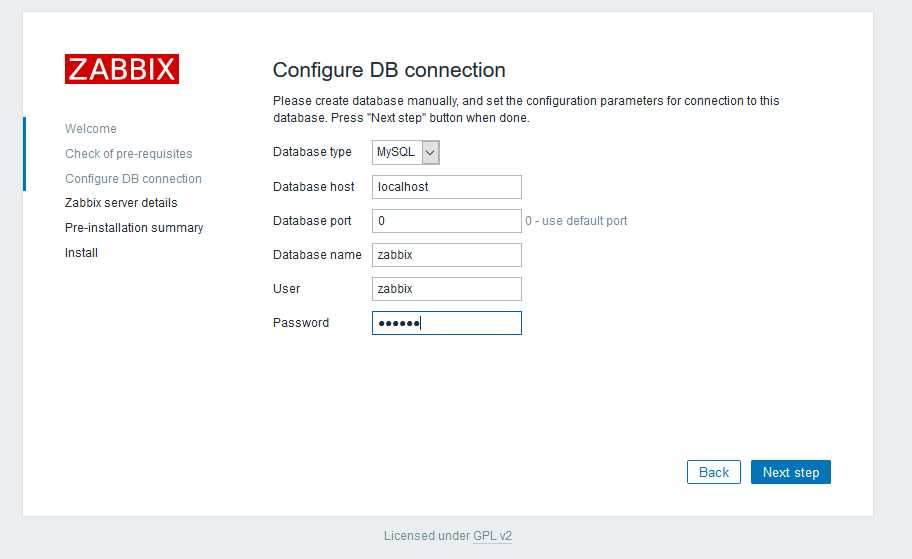Go to Check of pre-requisites step

(x=129, y=154)
